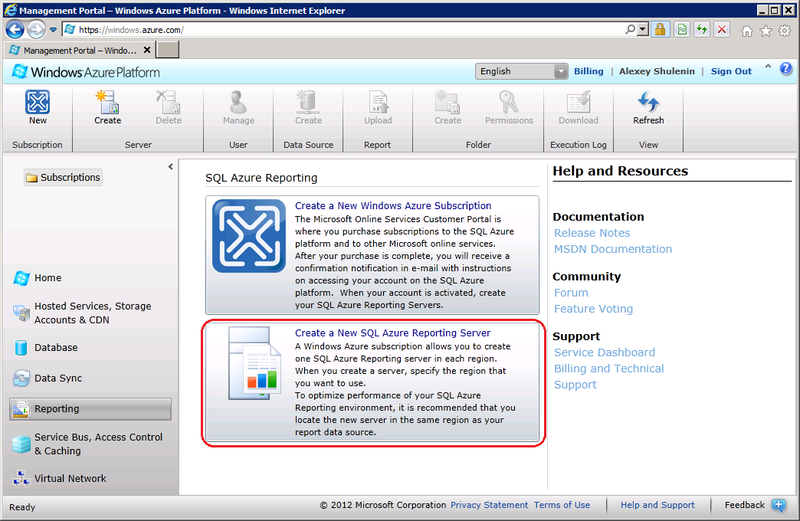Open recent pages dropdown arrow beside Forward
Viewport: 800px width, 521px height.
(53, 30)
